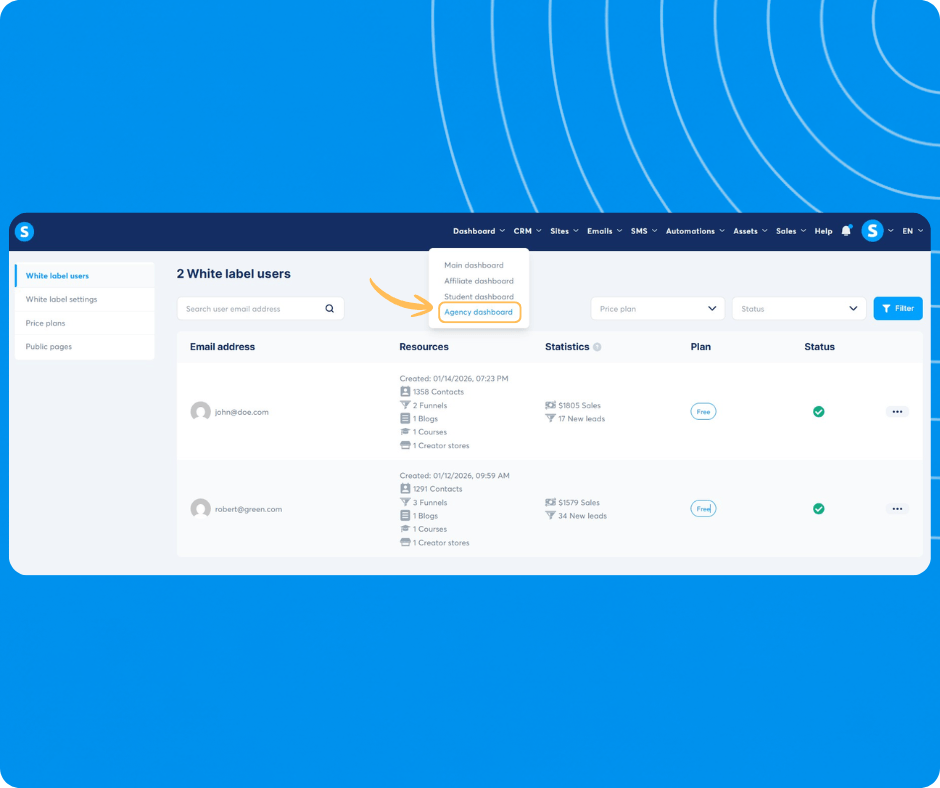
Task: Open the Price plan dropdown
Action: pyautogui.click(x=658, y=309)
